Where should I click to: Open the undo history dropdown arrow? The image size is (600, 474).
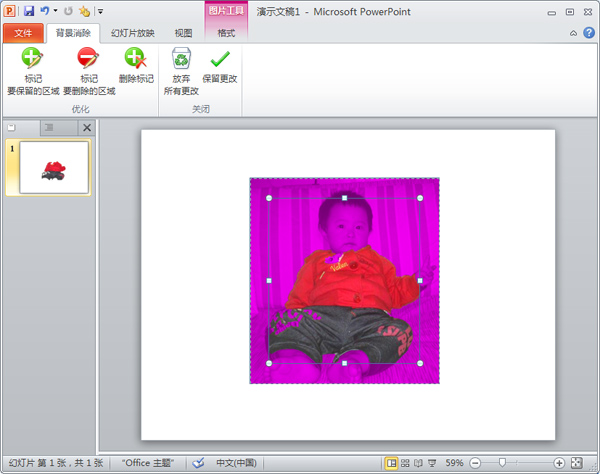[55, 11]
